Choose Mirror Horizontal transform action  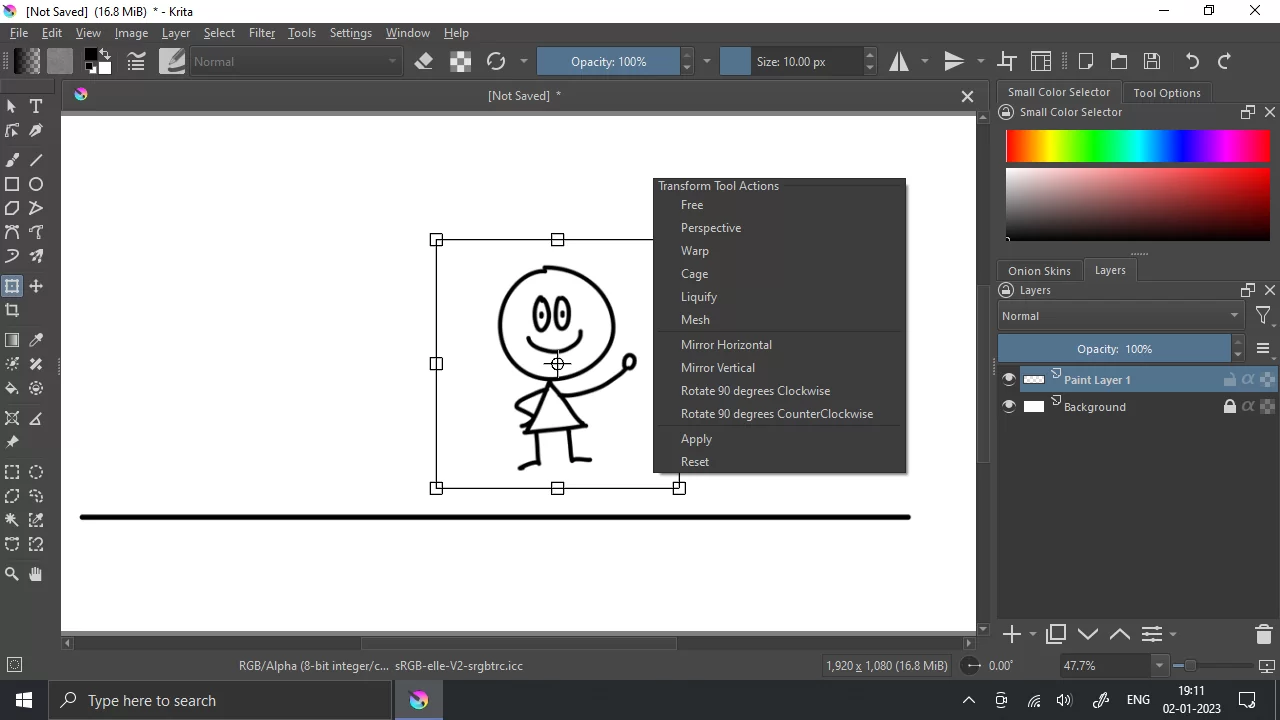[x=726, y=345]
